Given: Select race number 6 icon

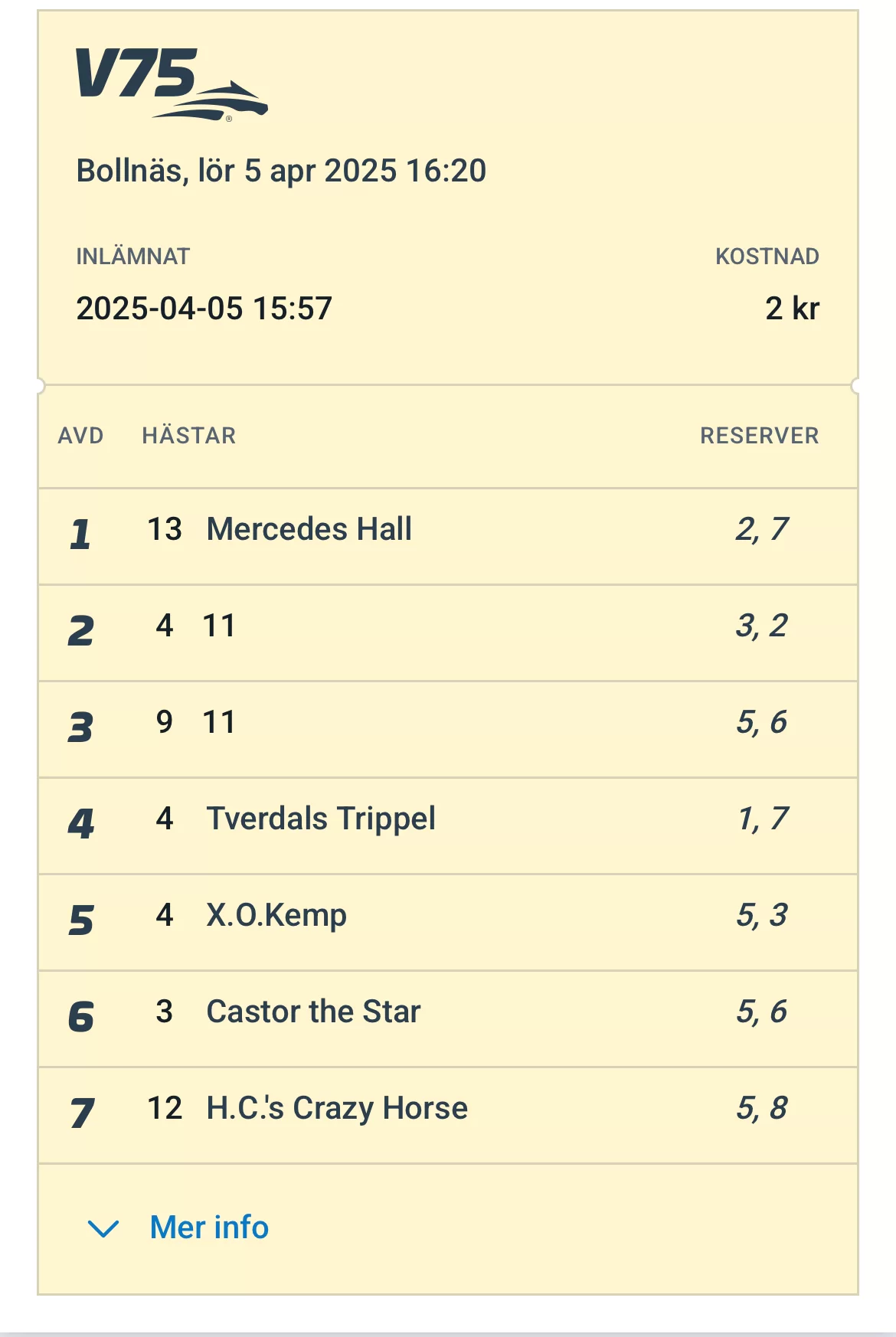Looking at the screenshot, I should pyautogui.click(x=80, y=1016).
